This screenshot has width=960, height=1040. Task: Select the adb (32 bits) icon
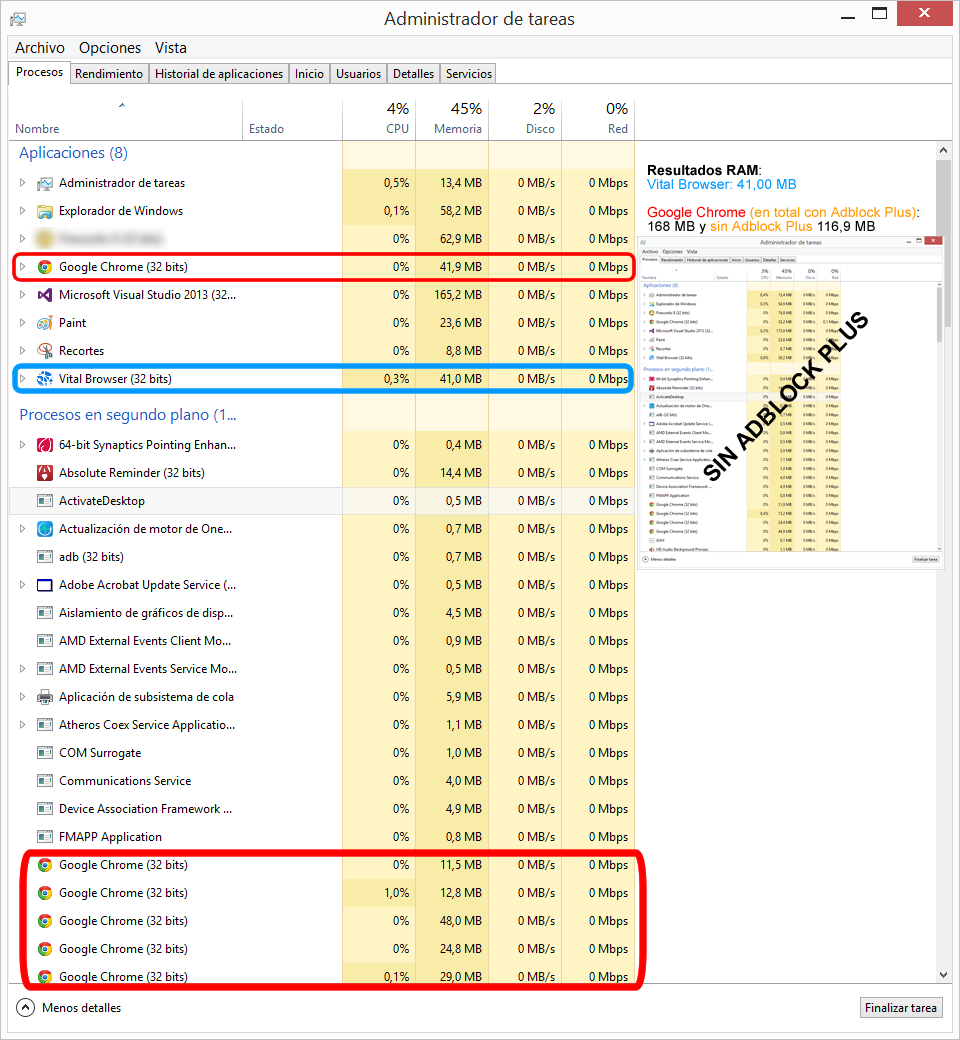[x=44, y=557]
